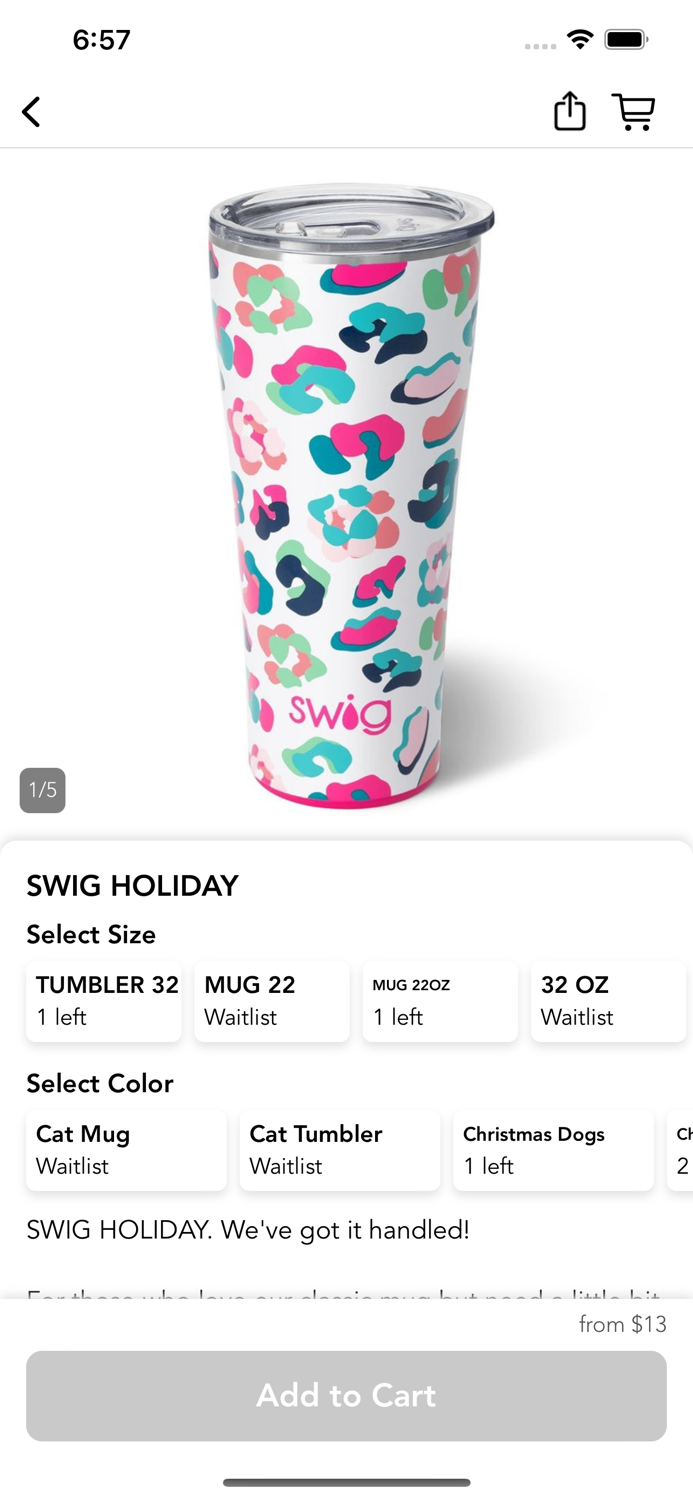Tap the back arrow icon
This screenshot has height=1500, width=693.
pos(32,112)
